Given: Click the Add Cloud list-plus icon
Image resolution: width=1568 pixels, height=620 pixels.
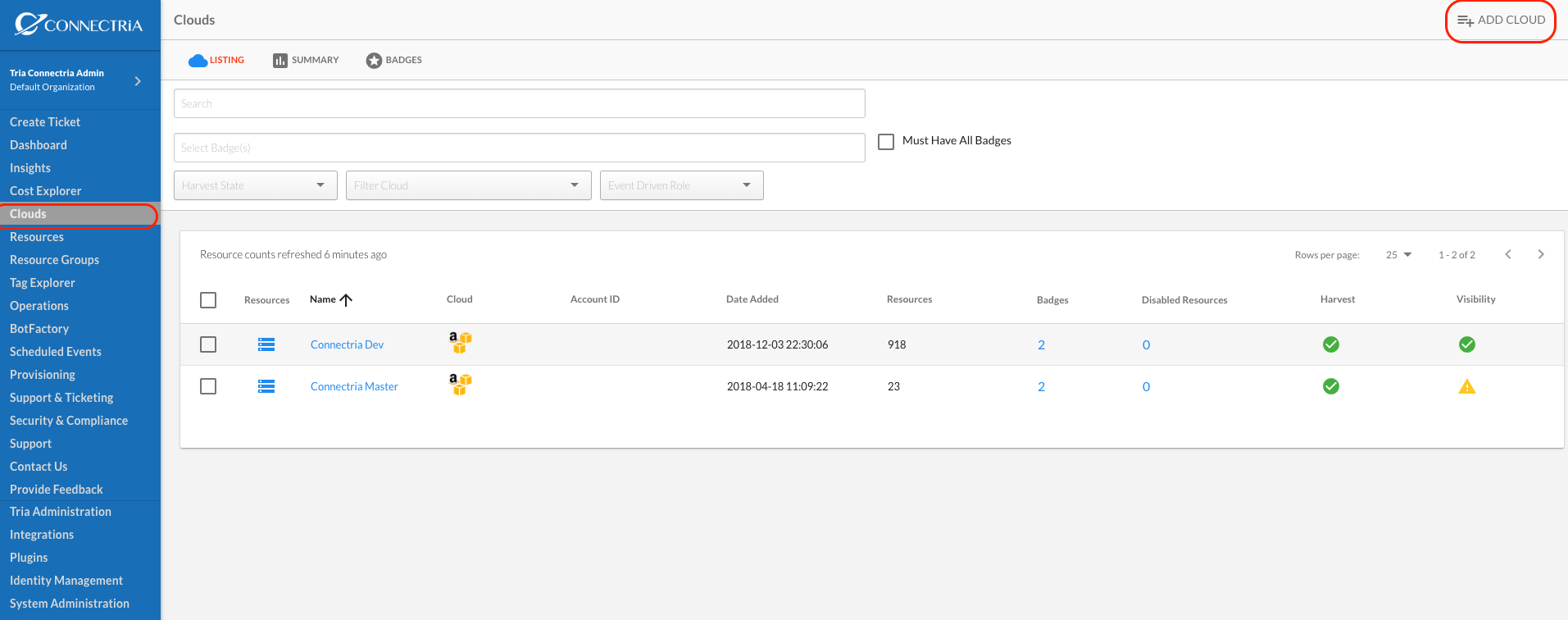Looking at the screenshot, I should (1466, 21).
